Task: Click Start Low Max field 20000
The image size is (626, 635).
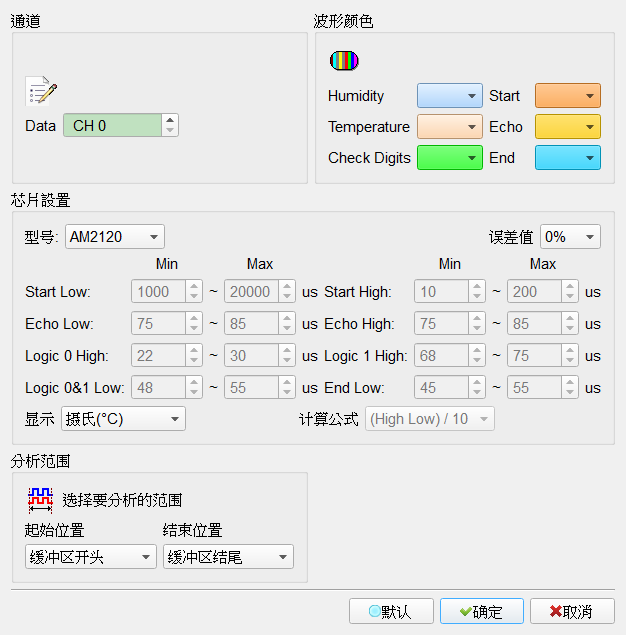Action: [x=251, y=291]
